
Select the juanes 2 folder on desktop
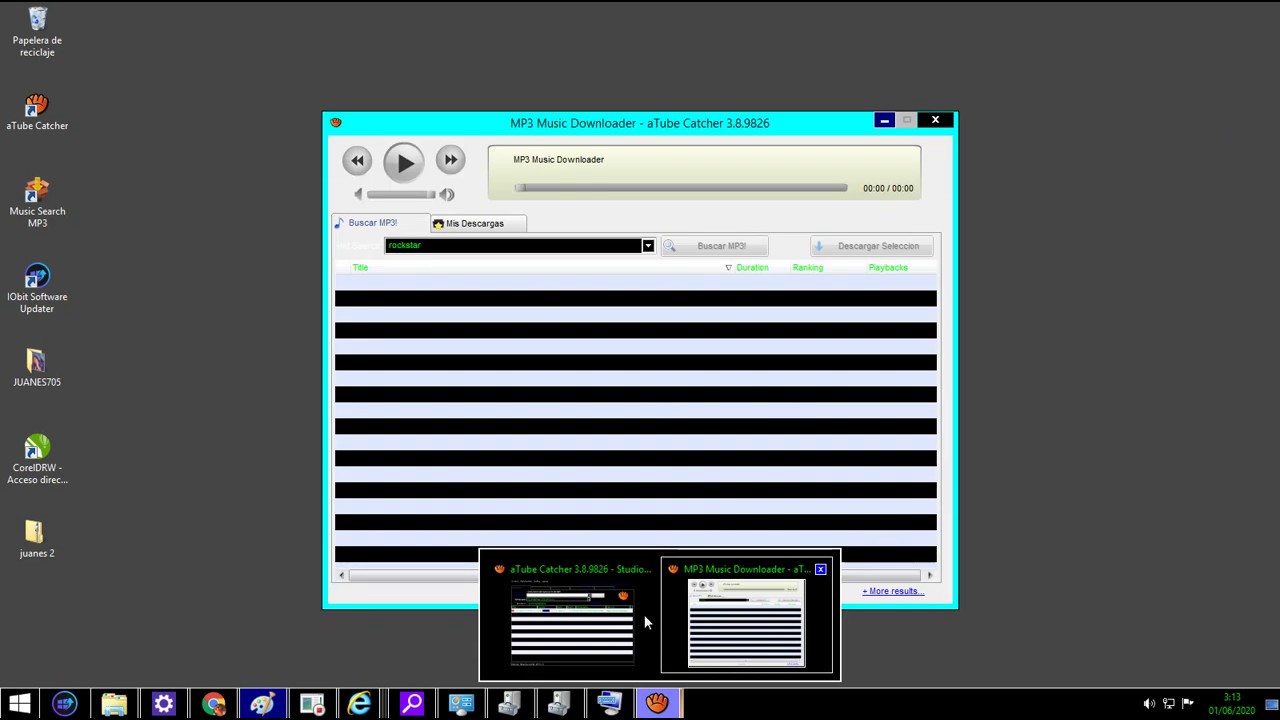(37, 540)
